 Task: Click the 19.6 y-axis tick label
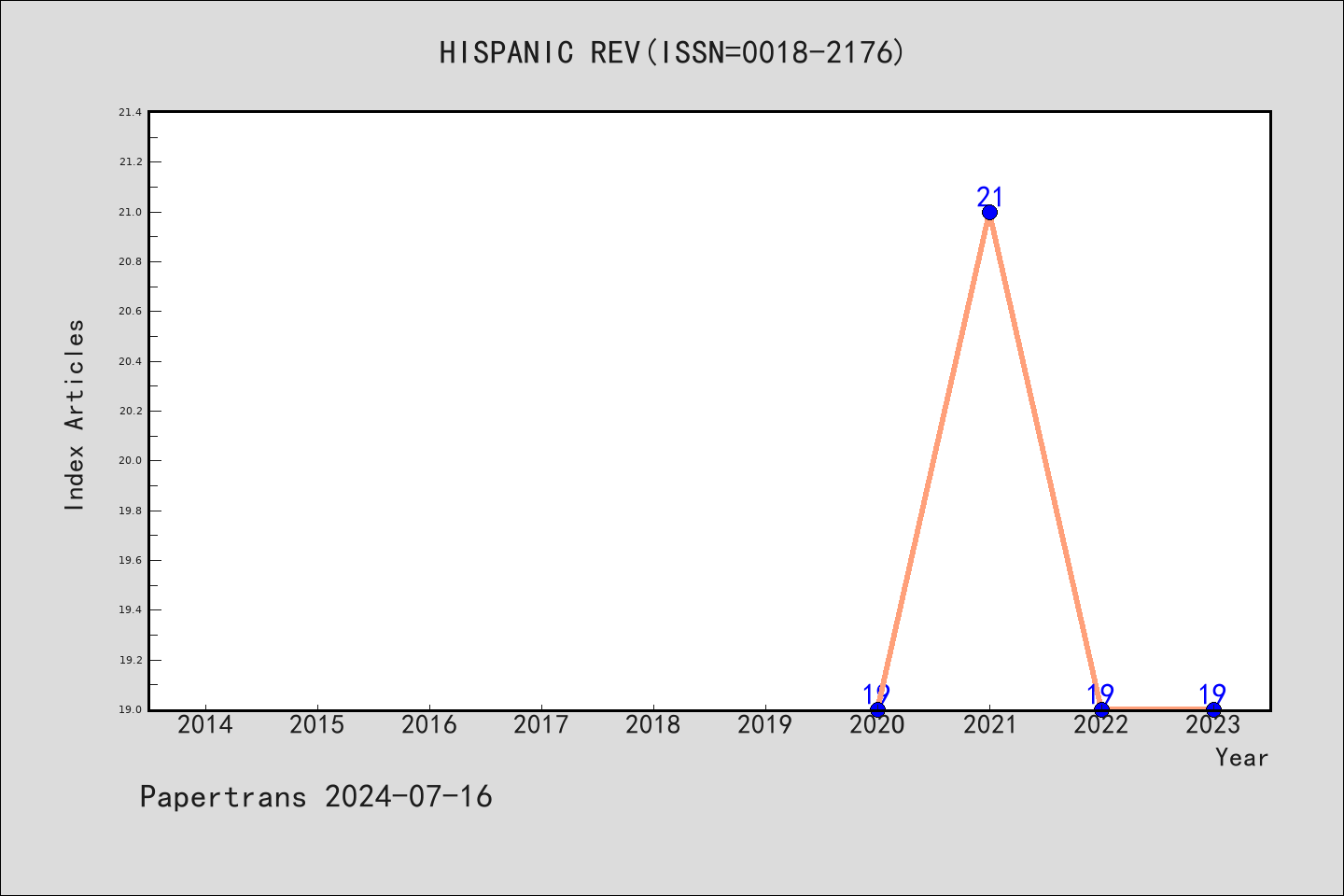point(130,560)
